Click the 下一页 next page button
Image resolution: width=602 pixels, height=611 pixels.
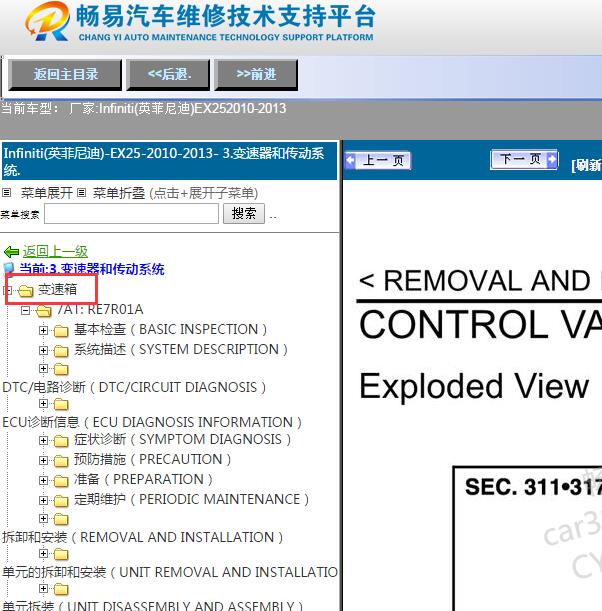click(x=524, y=159)
